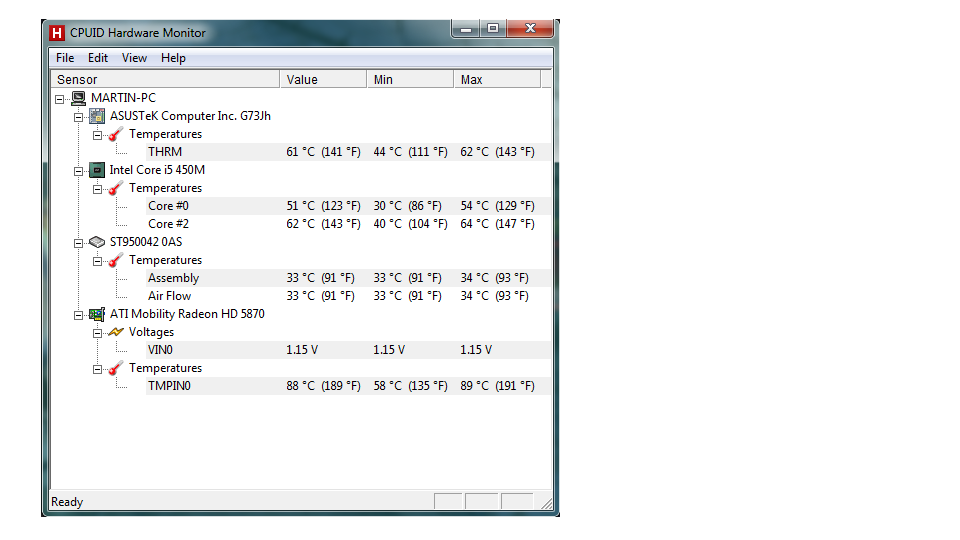Collapse the ASUSTeK Computer Inc. node
The width and height of the screenshot is (960, 540).
[78, 117]
